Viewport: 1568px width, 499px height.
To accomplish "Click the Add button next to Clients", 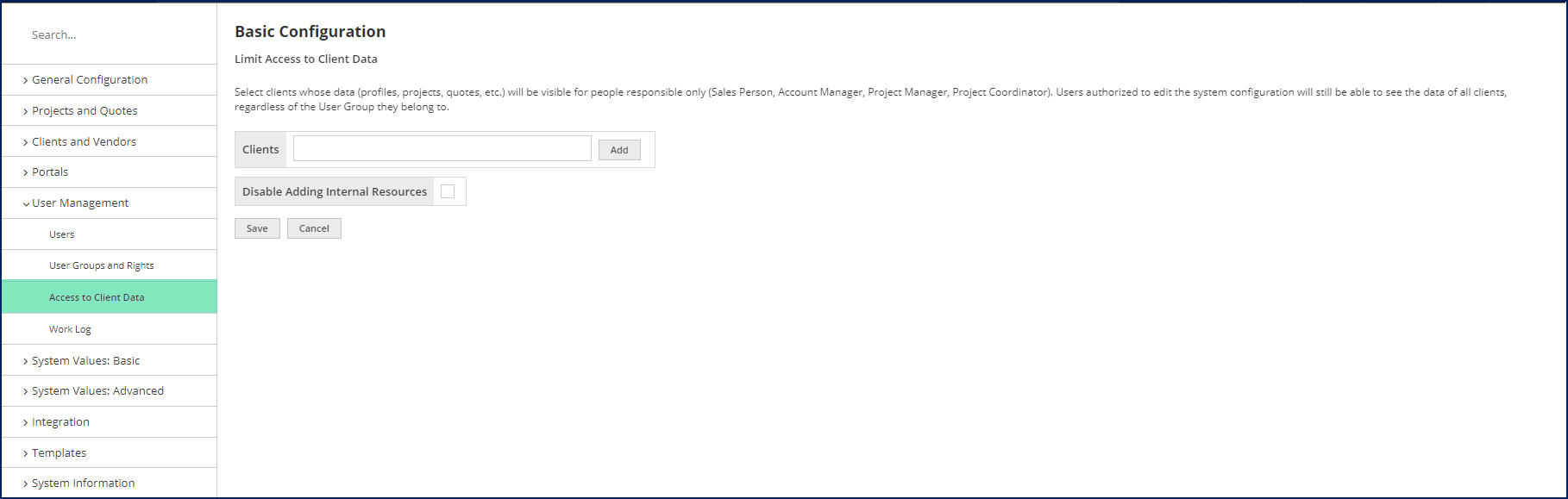I will coord(619,150).
